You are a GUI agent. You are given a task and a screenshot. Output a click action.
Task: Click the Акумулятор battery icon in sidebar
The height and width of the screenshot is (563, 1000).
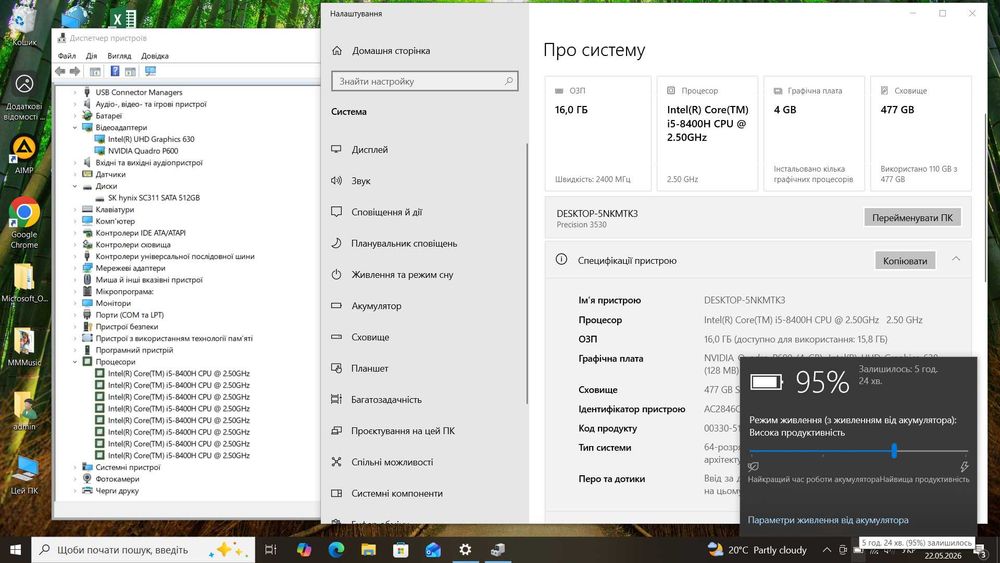point(337,305)
